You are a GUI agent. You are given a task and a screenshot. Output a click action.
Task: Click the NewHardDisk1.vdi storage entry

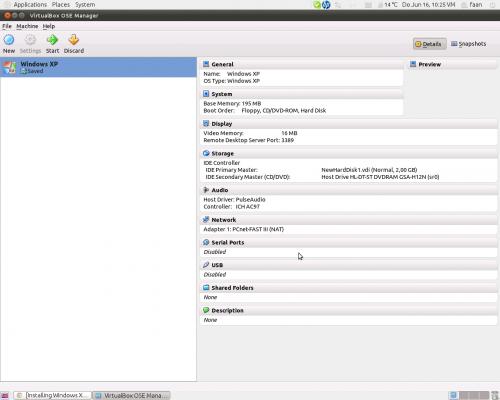(369, 170)
